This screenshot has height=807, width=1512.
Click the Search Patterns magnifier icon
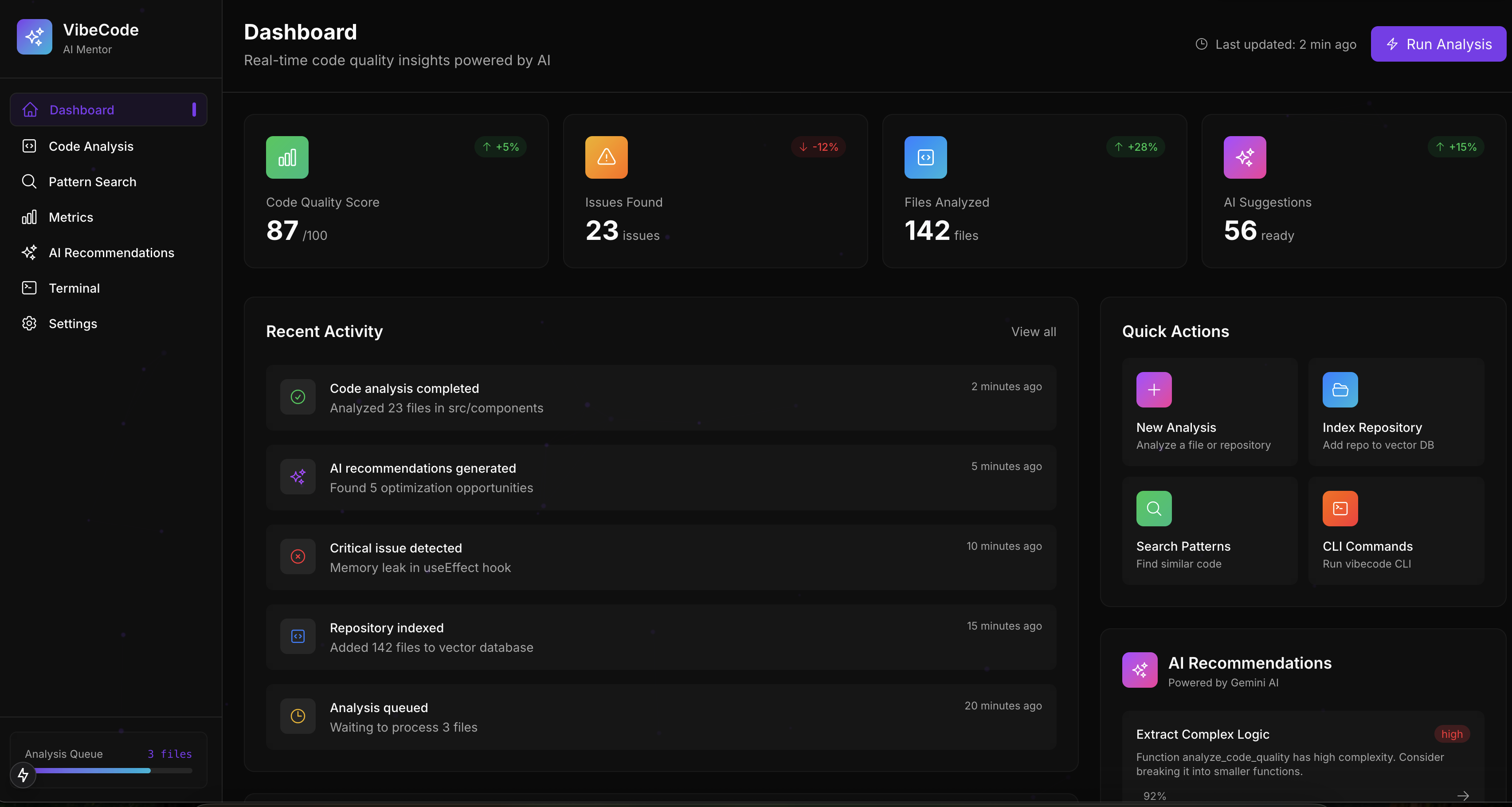pos(1153,508)
